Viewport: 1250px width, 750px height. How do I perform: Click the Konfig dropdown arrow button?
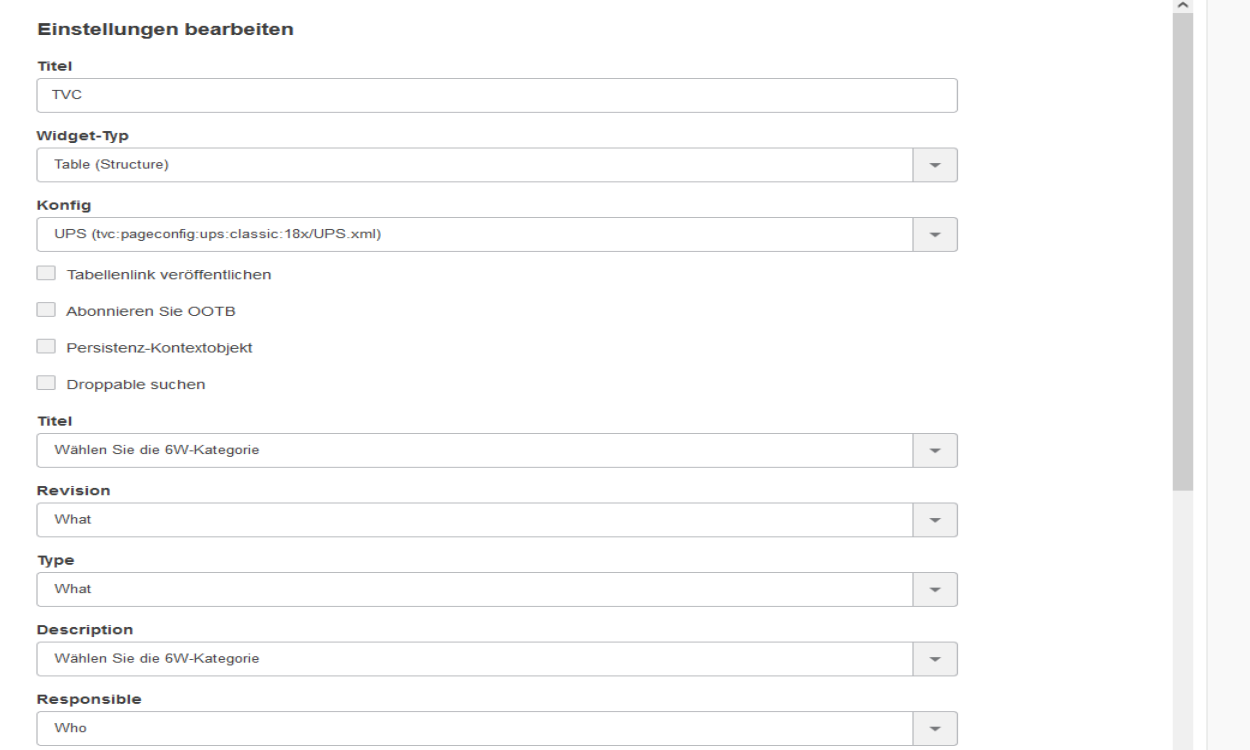[x=936, y=235]
